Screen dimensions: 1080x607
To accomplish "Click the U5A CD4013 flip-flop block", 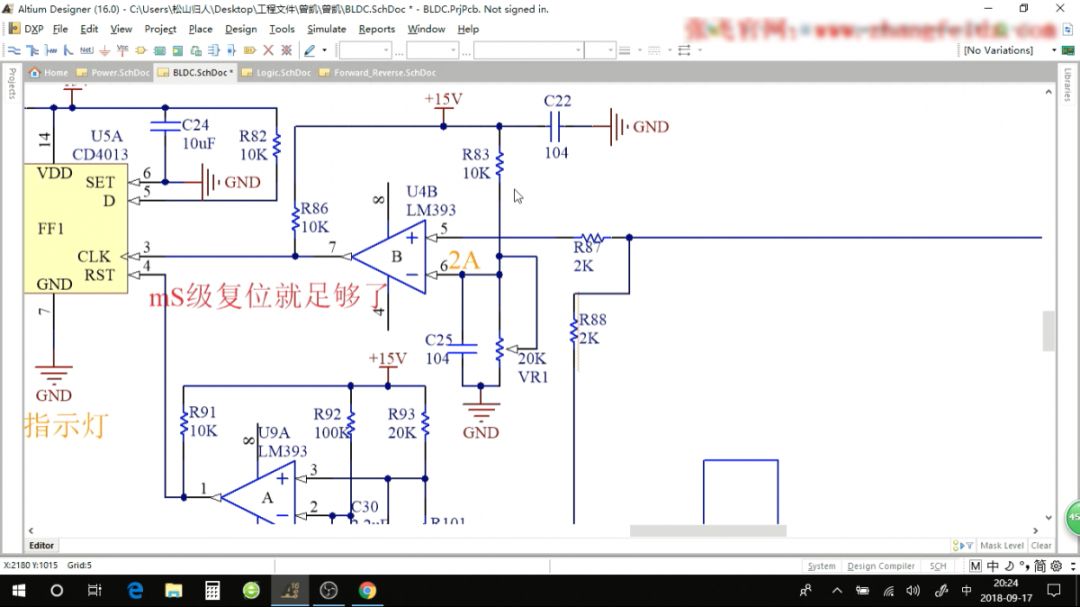I will click(x=76, y=228).
